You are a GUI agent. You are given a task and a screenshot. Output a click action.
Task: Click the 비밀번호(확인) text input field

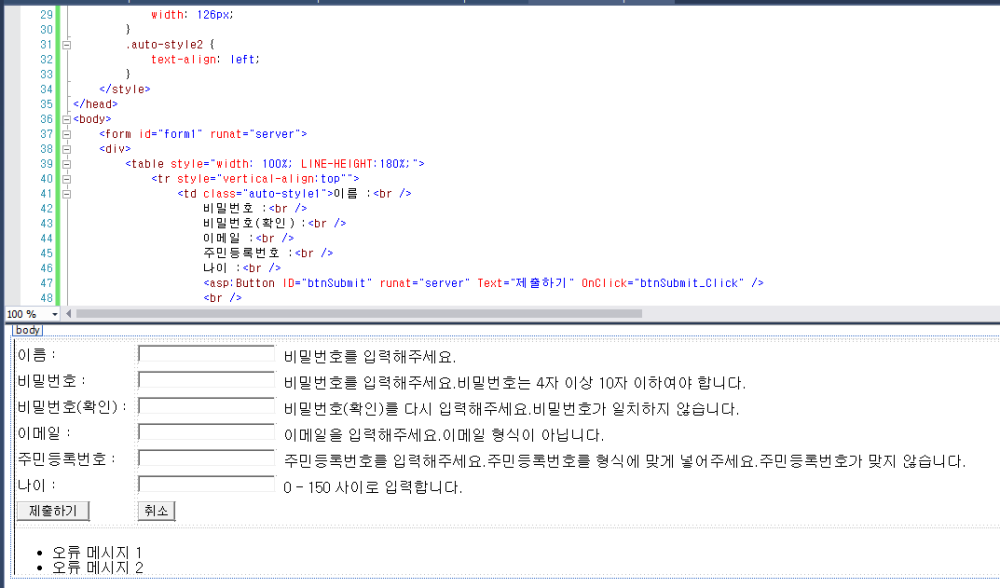click(207, 406)
